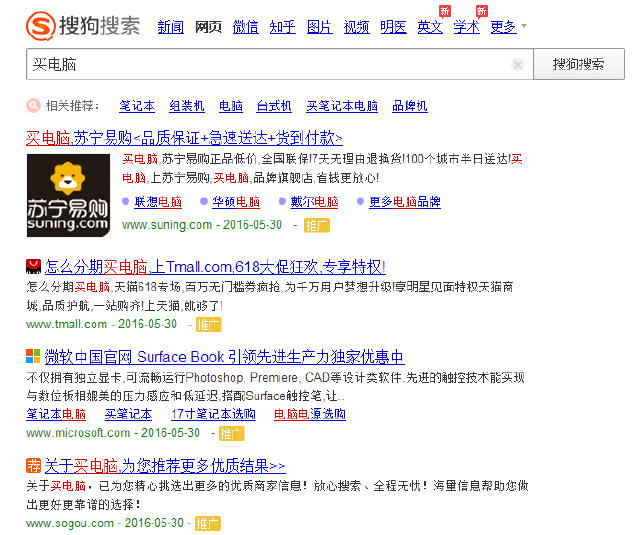Image resolution: width=640 pixels, height=535 pixels.
Task: Click the www.suning.com URL text
Action: [167, 225]
